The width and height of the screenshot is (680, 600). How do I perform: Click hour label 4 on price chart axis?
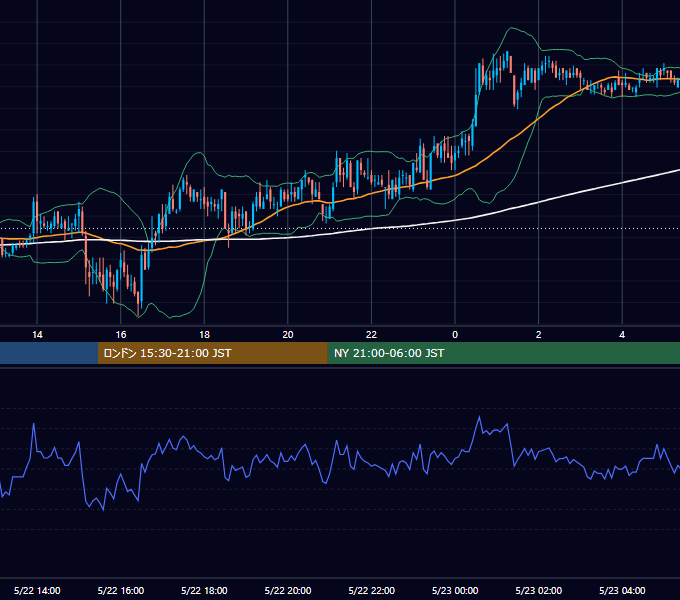tap(622, 335)
